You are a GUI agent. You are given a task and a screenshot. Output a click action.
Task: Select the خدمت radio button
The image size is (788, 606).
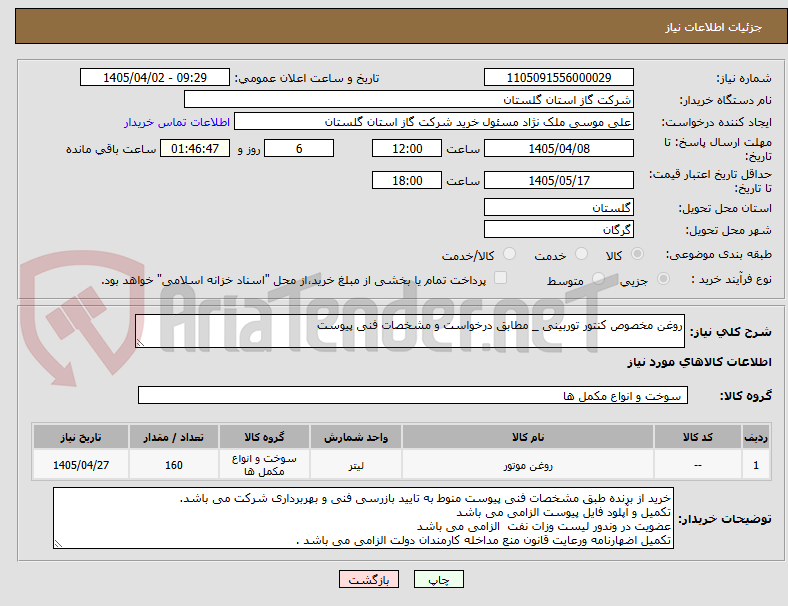[581, 254]
